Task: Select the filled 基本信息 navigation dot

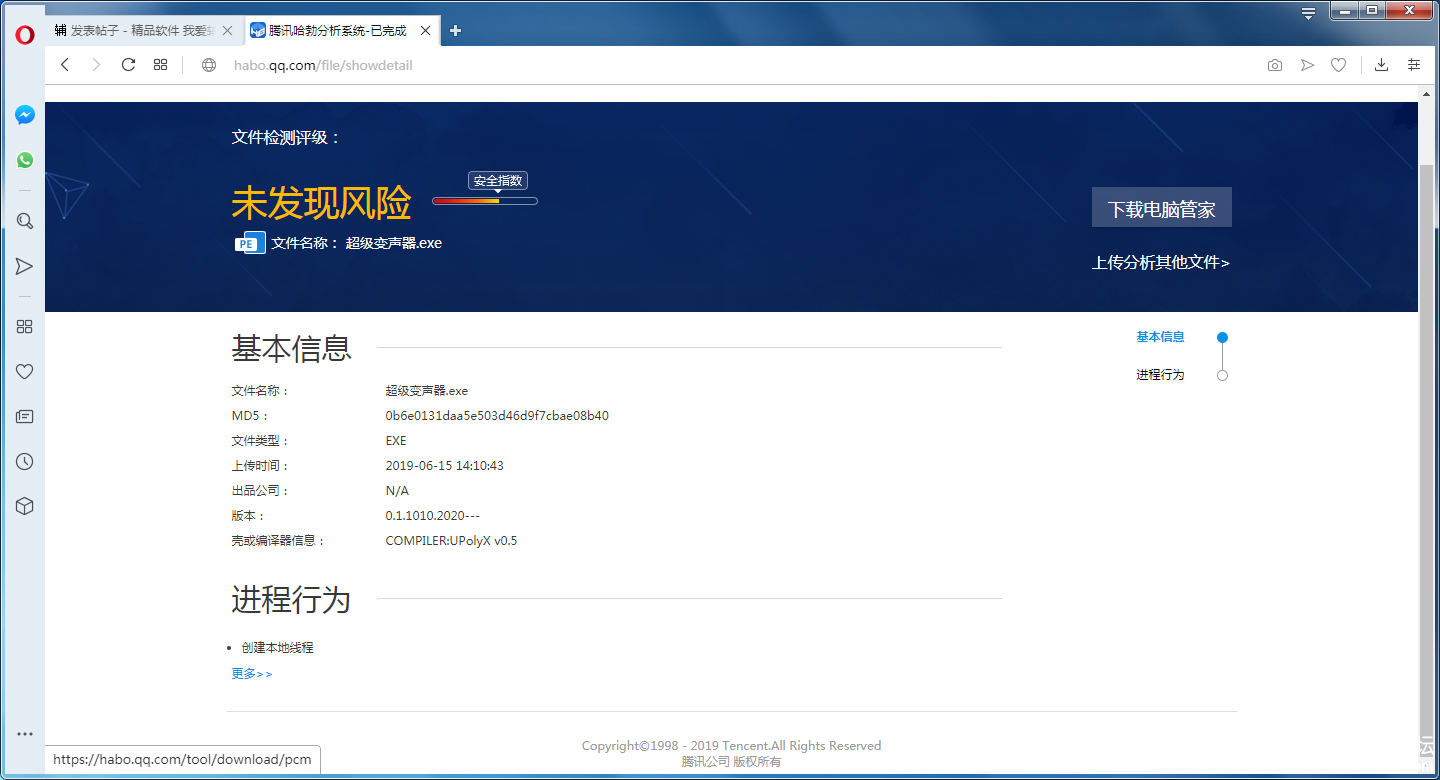Action: pos(1222,338)
